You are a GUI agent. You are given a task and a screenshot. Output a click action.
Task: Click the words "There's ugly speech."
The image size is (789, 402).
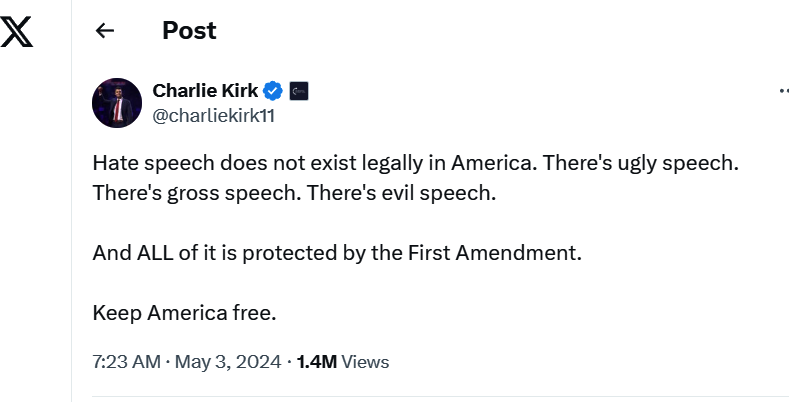(x=651, y=163)
